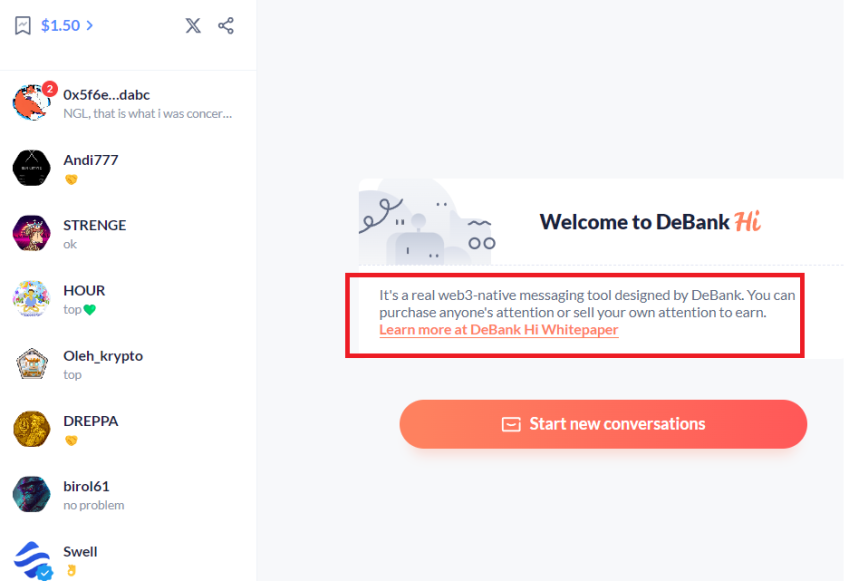The width and height of the screenshot is (849, 581).
Task: Click HOUR's colorful avatar
Action: point(31,298)
